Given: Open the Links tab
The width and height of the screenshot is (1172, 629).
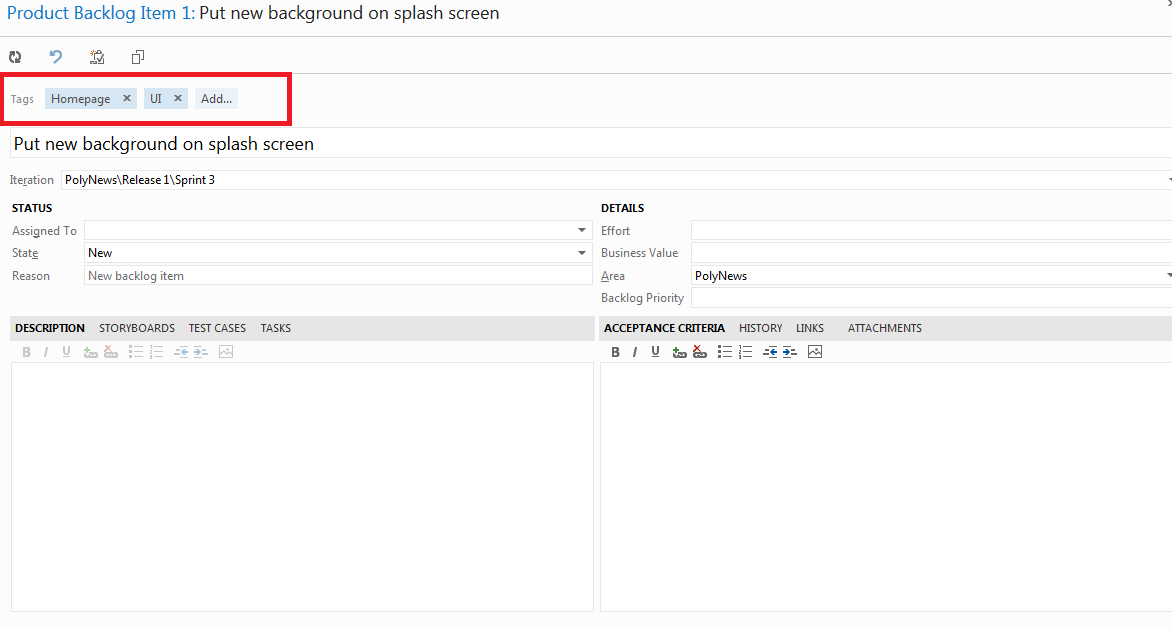Looking at the screenshot, I should point(809,328).
